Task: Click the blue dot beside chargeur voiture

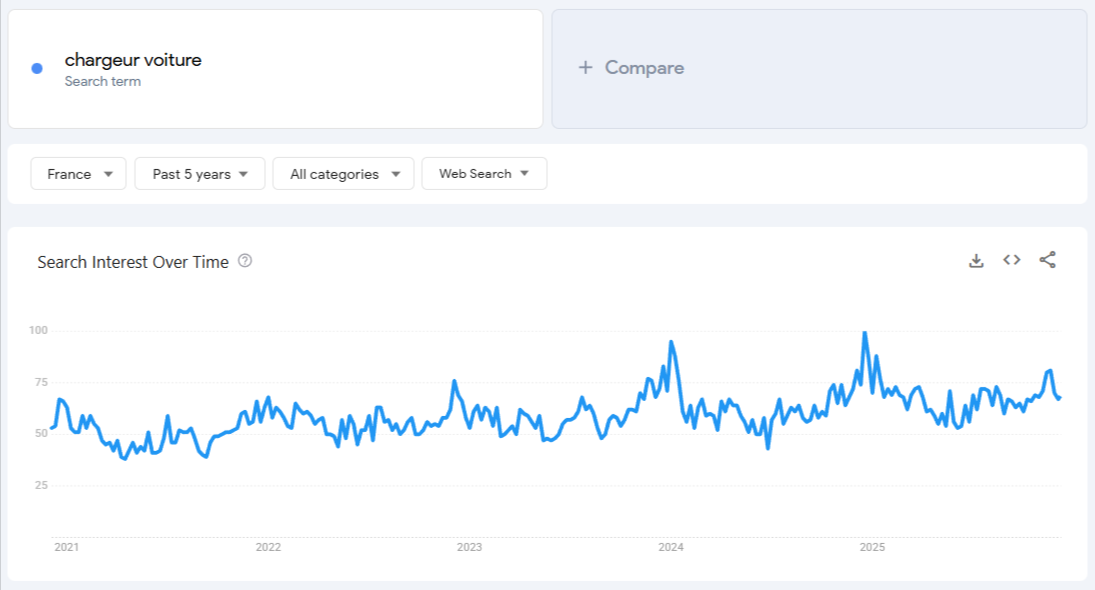Action: tap(36, 66)
